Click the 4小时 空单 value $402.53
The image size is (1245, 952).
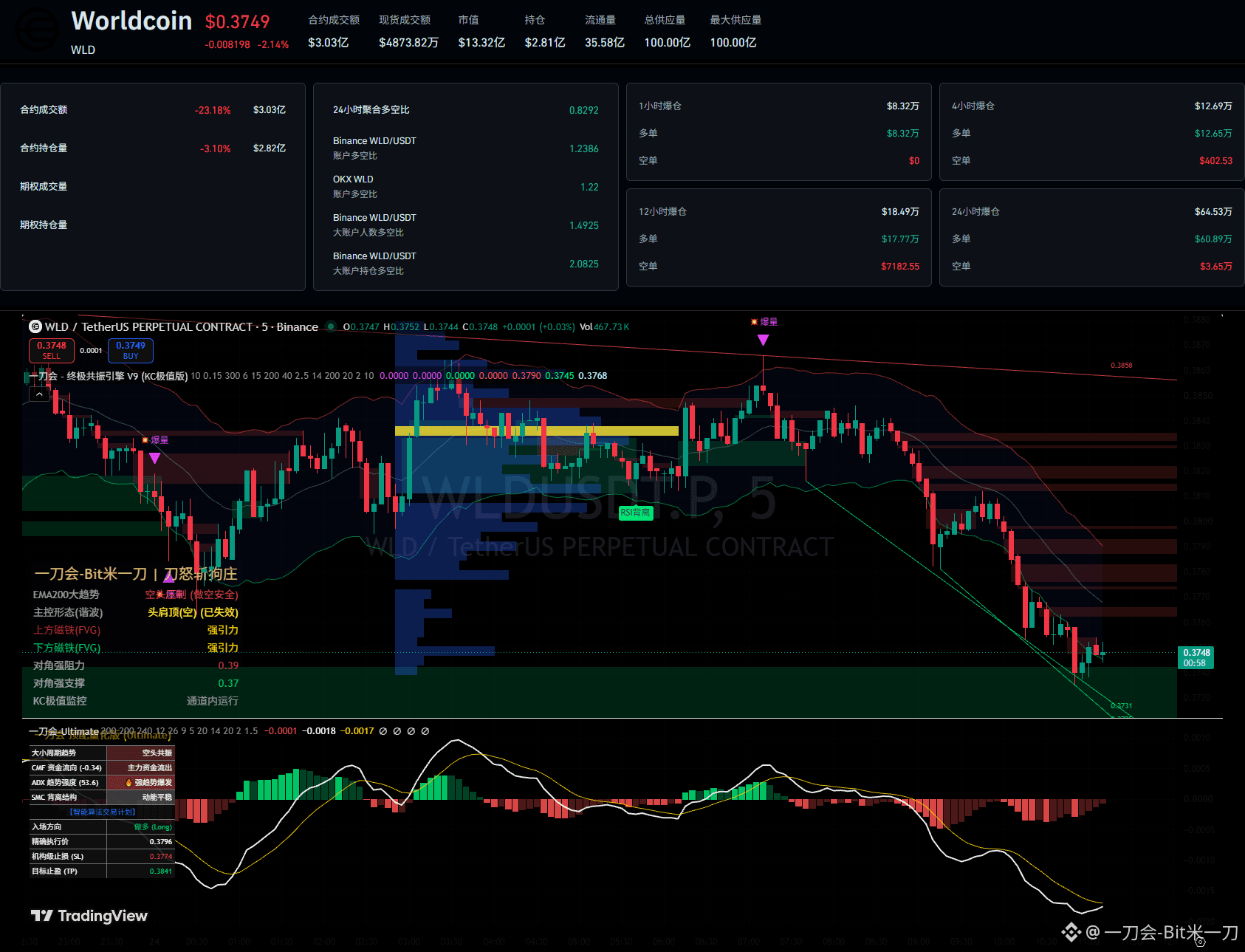coord(1215,161)
